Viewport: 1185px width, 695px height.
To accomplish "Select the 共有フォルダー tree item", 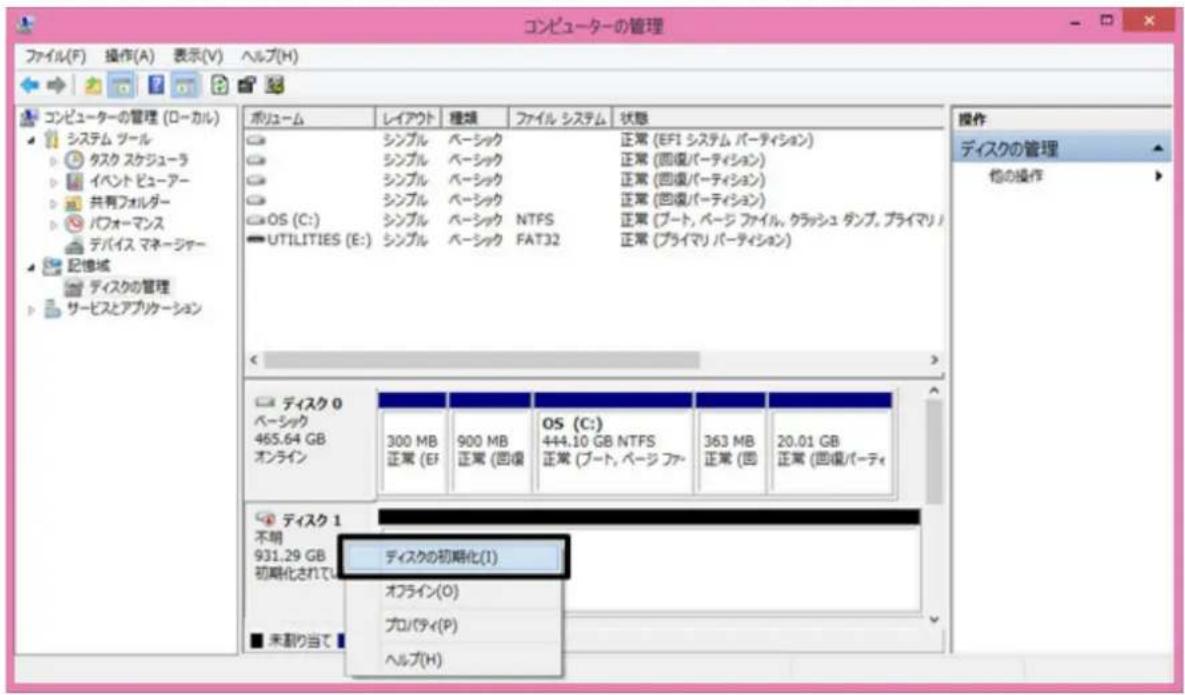I will [x=130, y=202].
